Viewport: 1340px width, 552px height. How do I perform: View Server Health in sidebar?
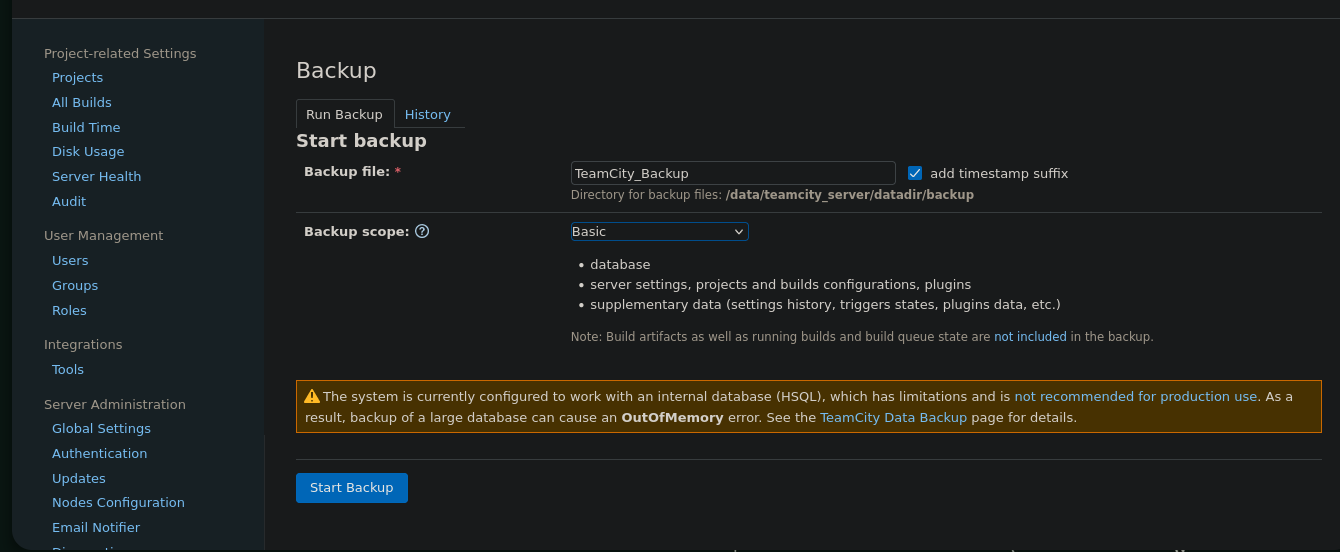(x=96, y=177)
